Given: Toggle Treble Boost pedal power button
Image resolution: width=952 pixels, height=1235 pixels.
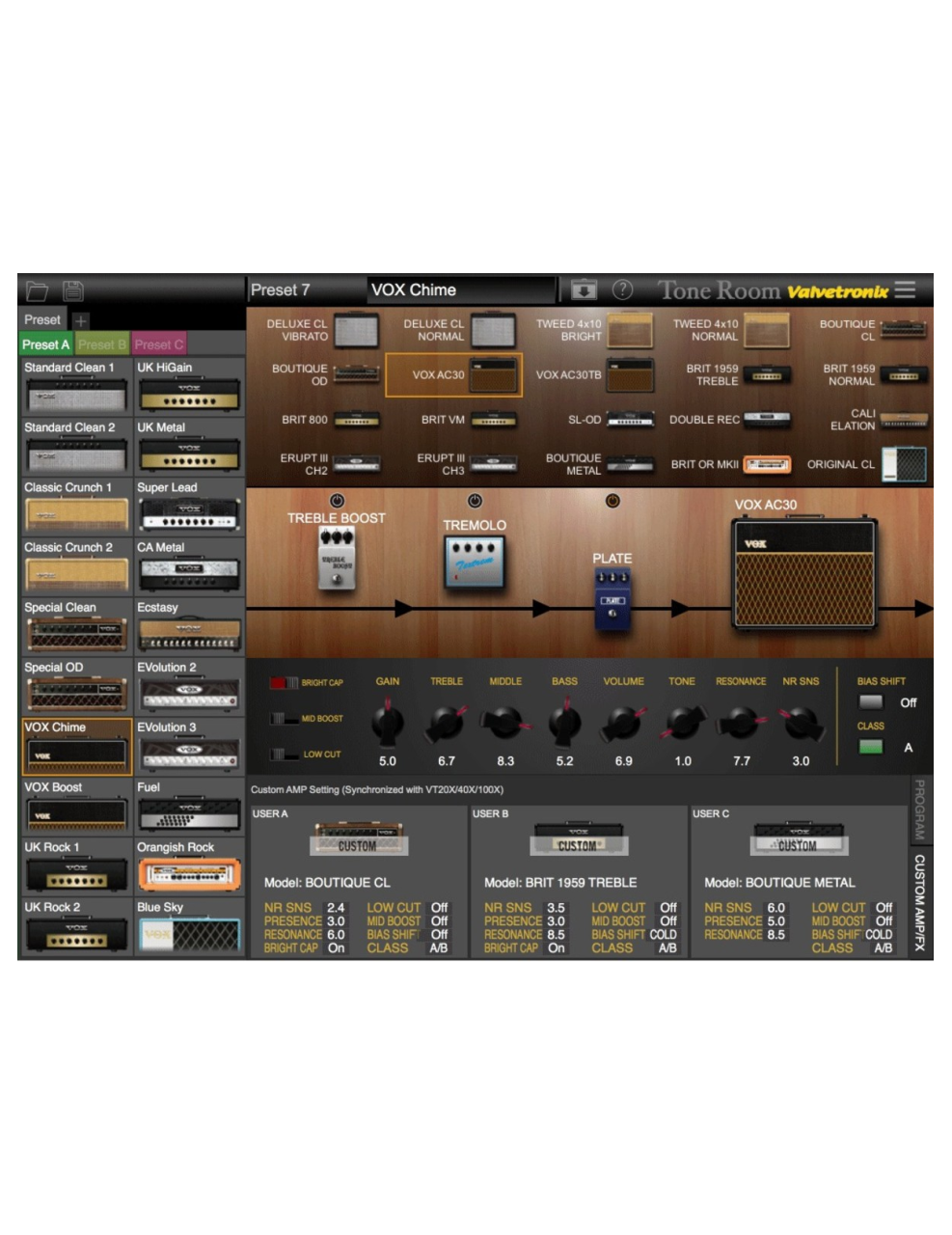Looking at the screenshot, I should click(x=337, y=501).
